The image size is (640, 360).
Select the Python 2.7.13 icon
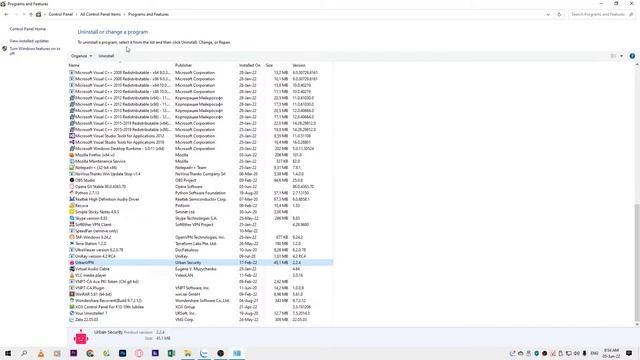(72, 193)
